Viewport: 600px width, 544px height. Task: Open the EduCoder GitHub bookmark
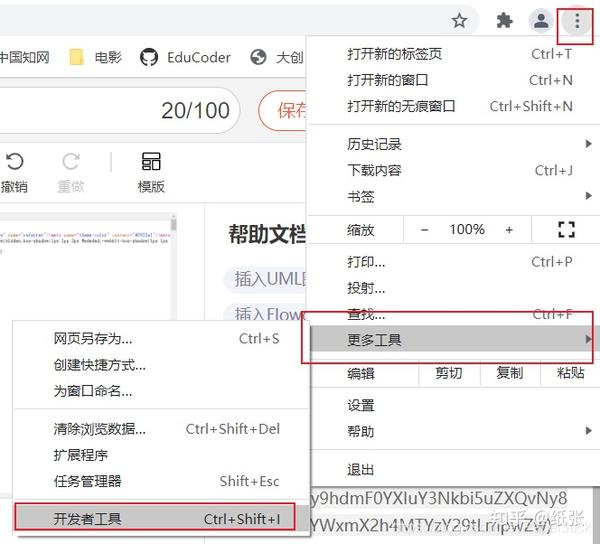point(185,57)
